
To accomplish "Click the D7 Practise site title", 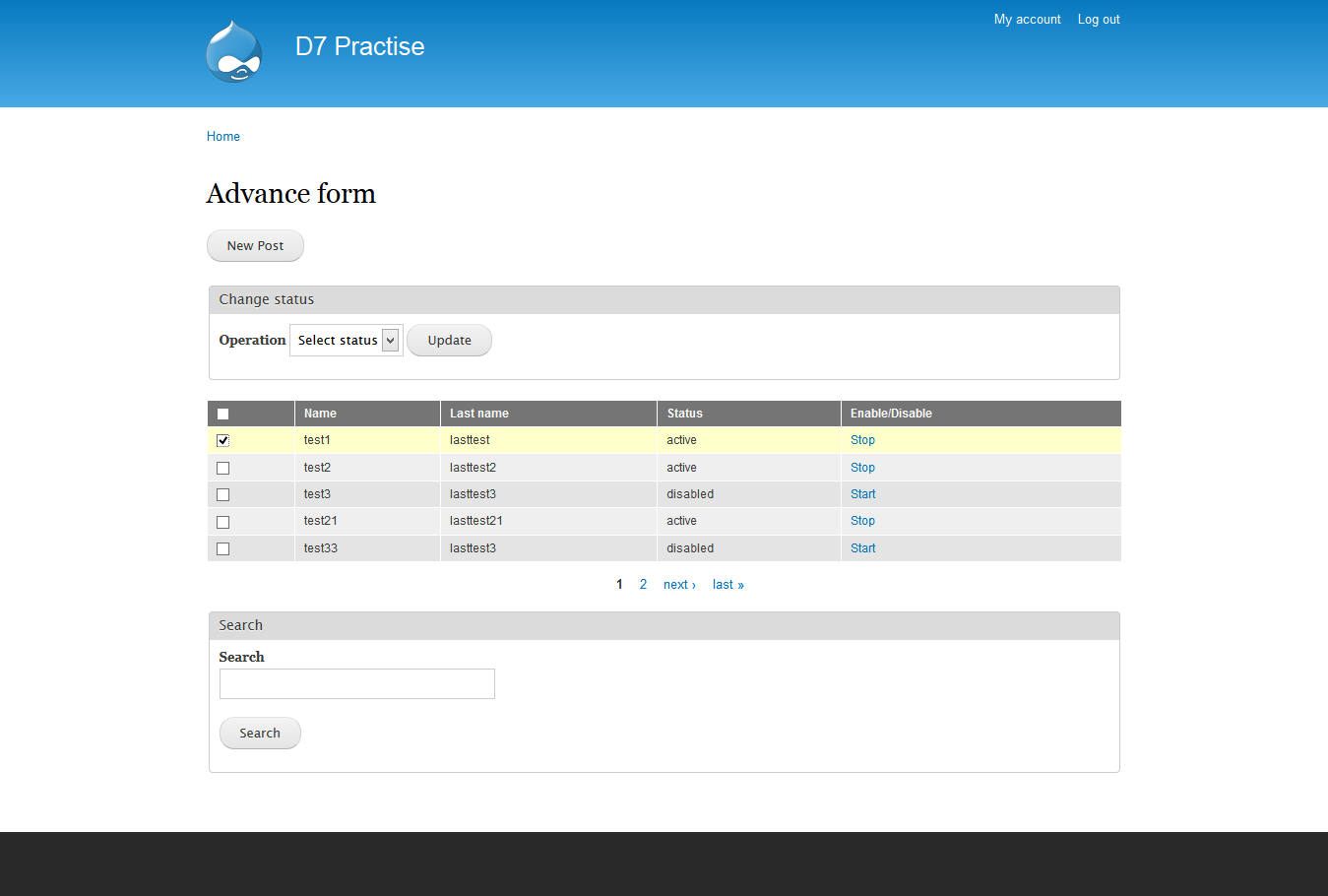I will (359, 46).
